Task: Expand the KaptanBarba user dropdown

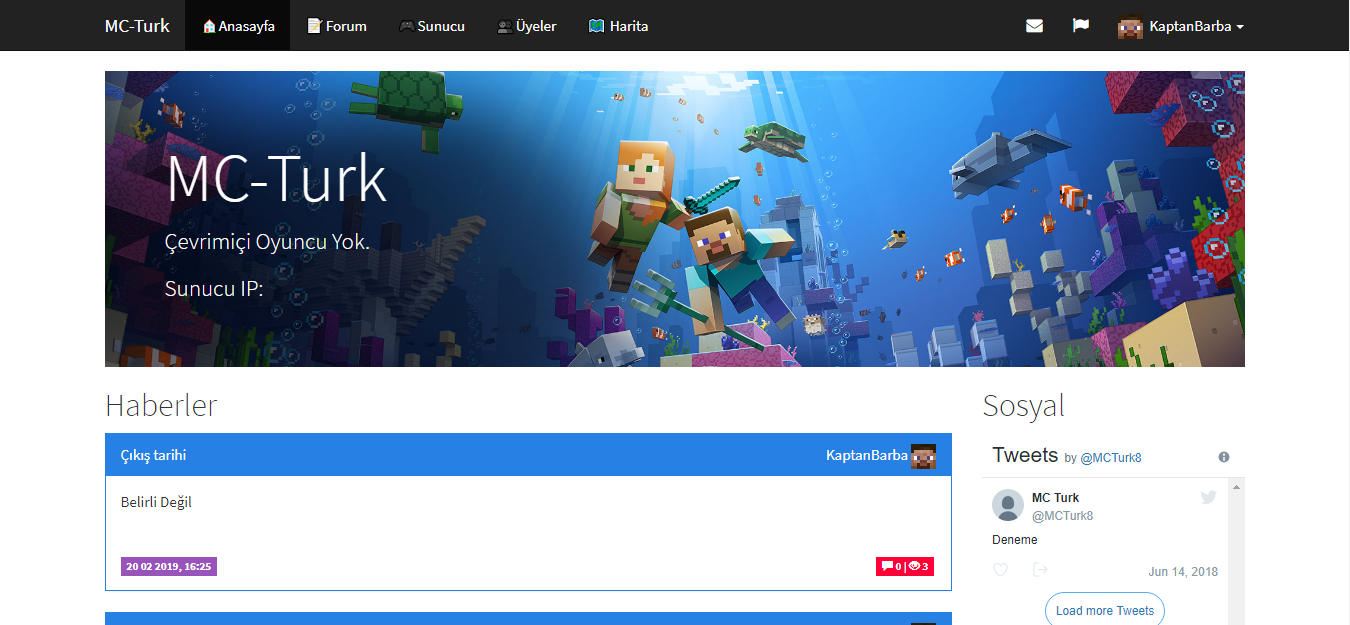Action: [x=1197, y=27]
